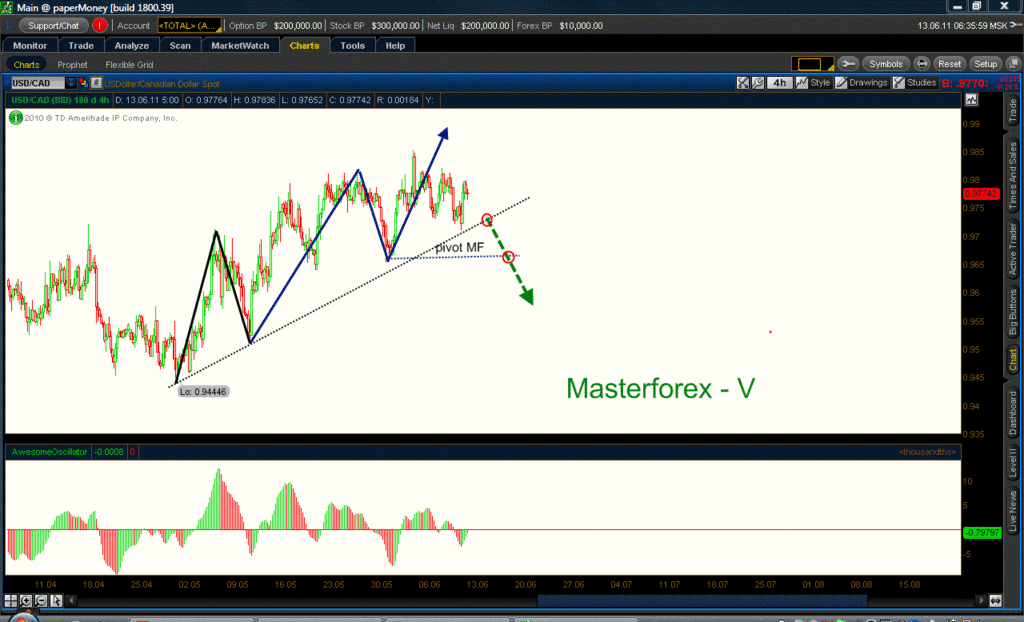The width and height of the screenshot is (1024, 622).
Task: Open the Big Buttons sidebar panel
Action: [x=1013, y=312]
